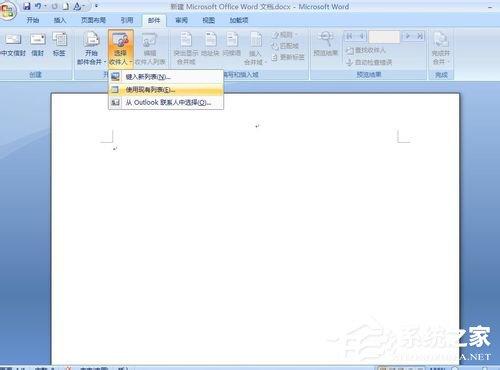Open 匹配域 match fields

point(285,46)
